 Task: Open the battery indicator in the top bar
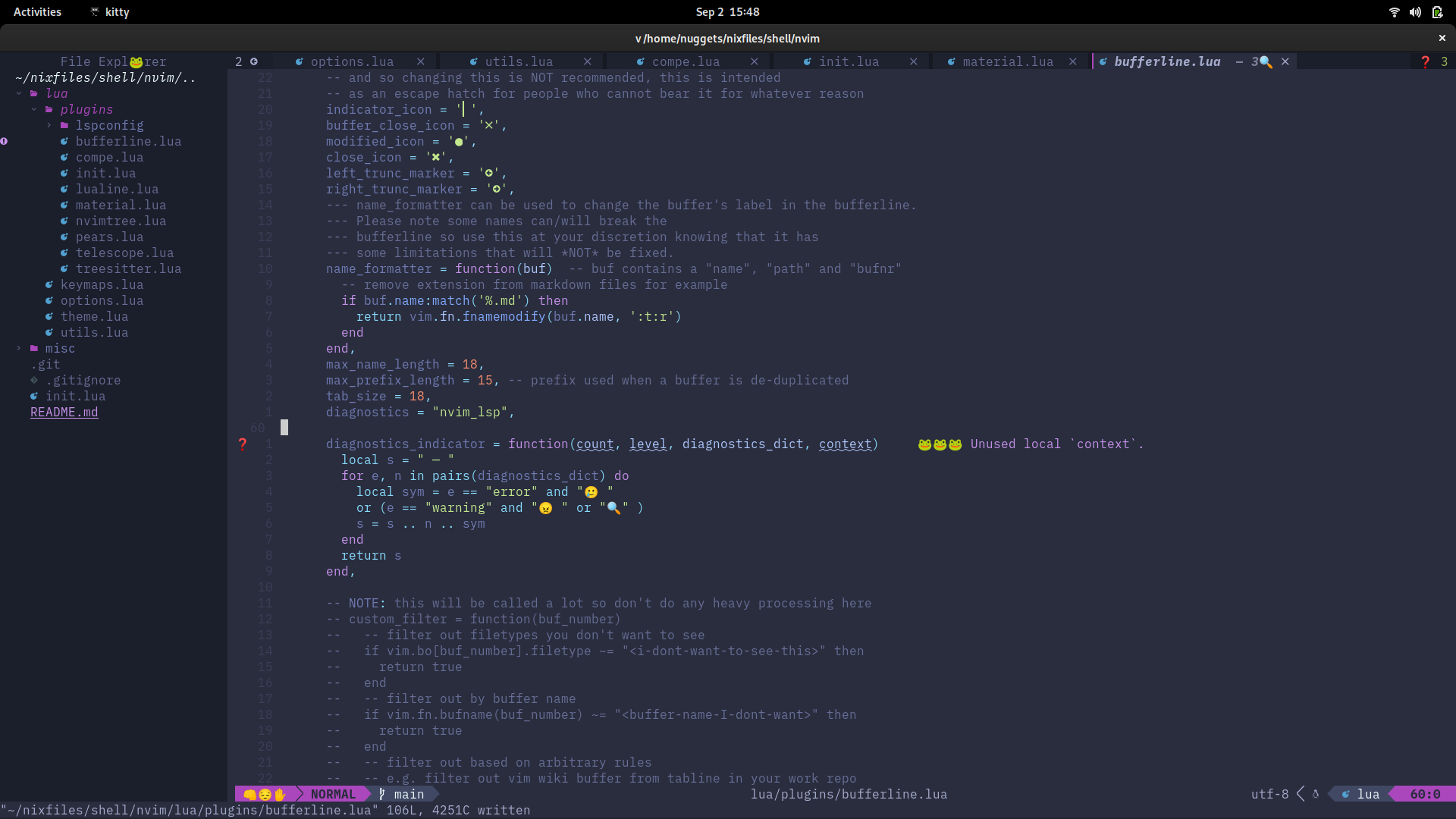click(1437, 12)
